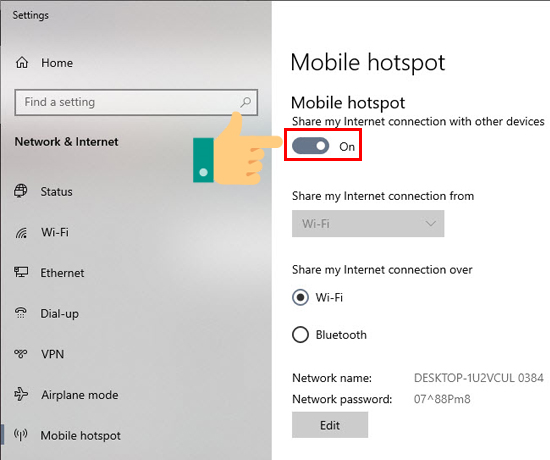Click the Dial-up phone icon
Viewport: 550px width, 460px height.
[21, 312]
